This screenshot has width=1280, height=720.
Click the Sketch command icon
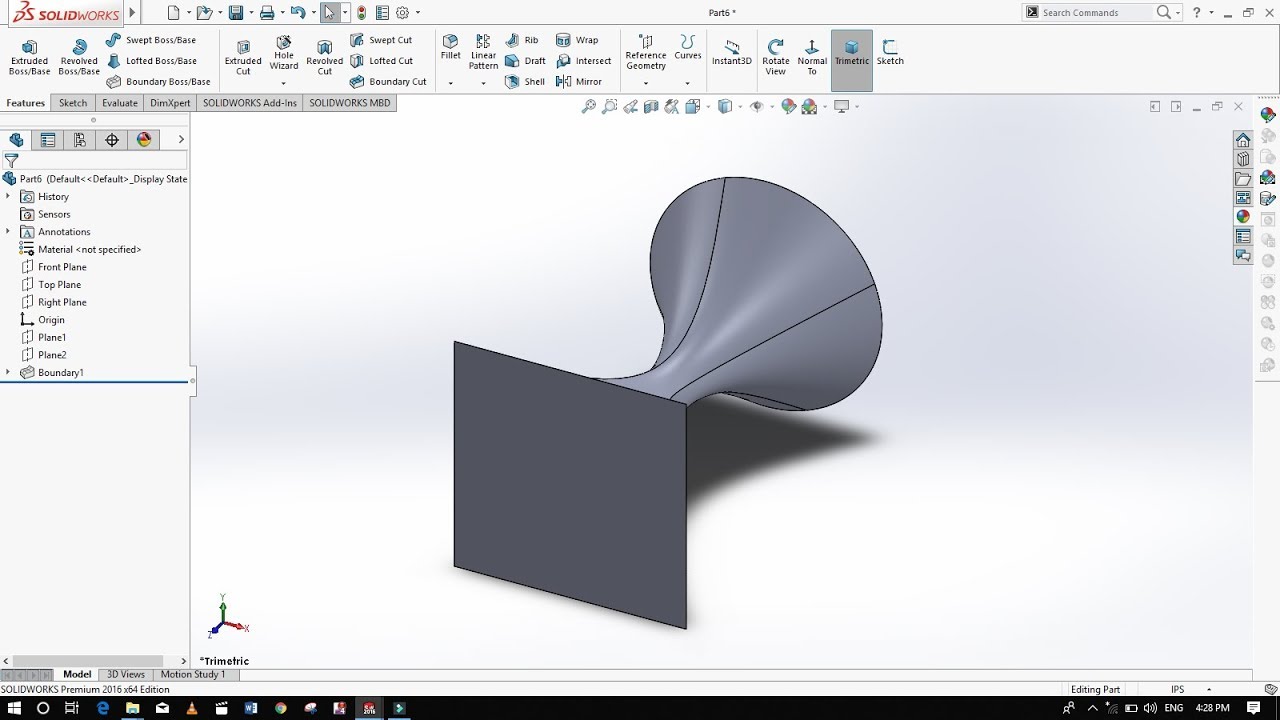890,53
